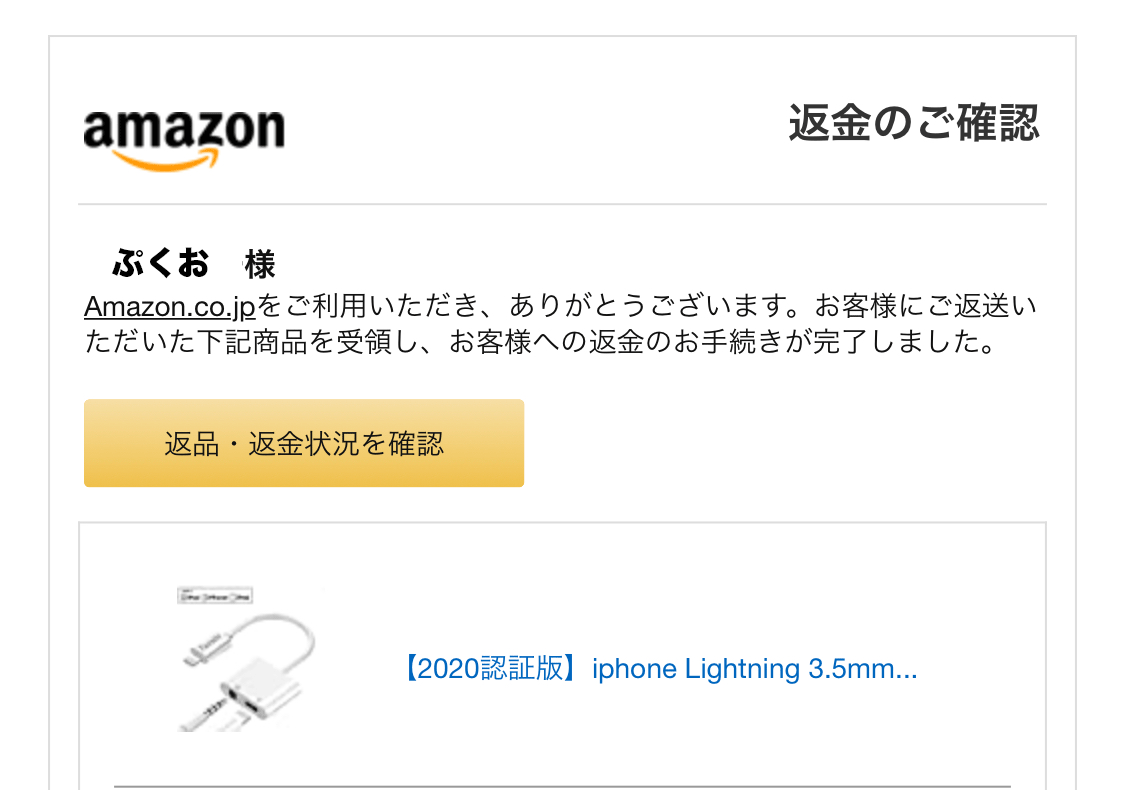
Task: Click the 返金のご確認 heading text
Action: coord(914,123)
